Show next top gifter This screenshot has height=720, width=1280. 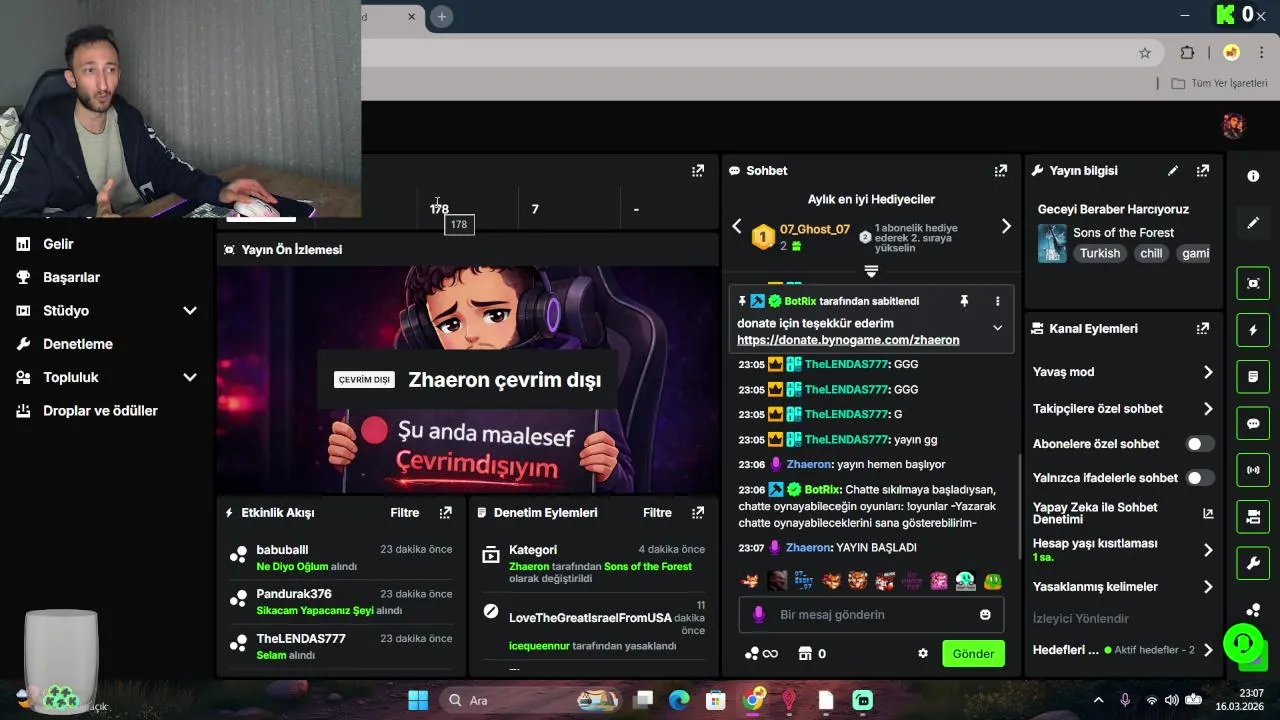[1006, 227]
